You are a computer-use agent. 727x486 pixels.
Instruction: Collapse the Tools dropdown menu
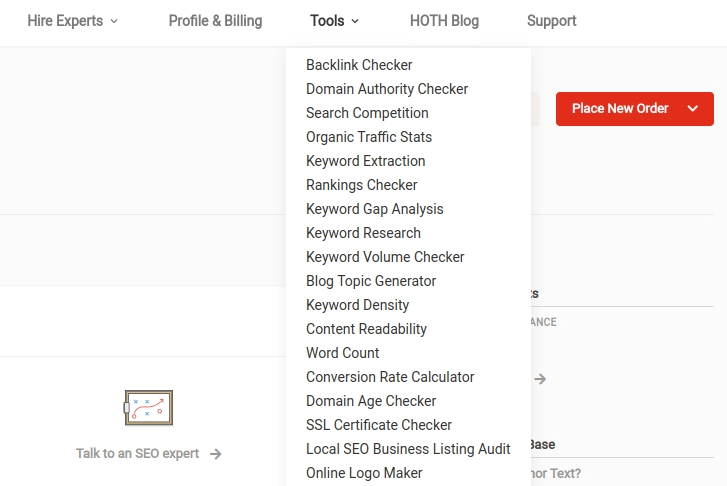pos(334,21)
